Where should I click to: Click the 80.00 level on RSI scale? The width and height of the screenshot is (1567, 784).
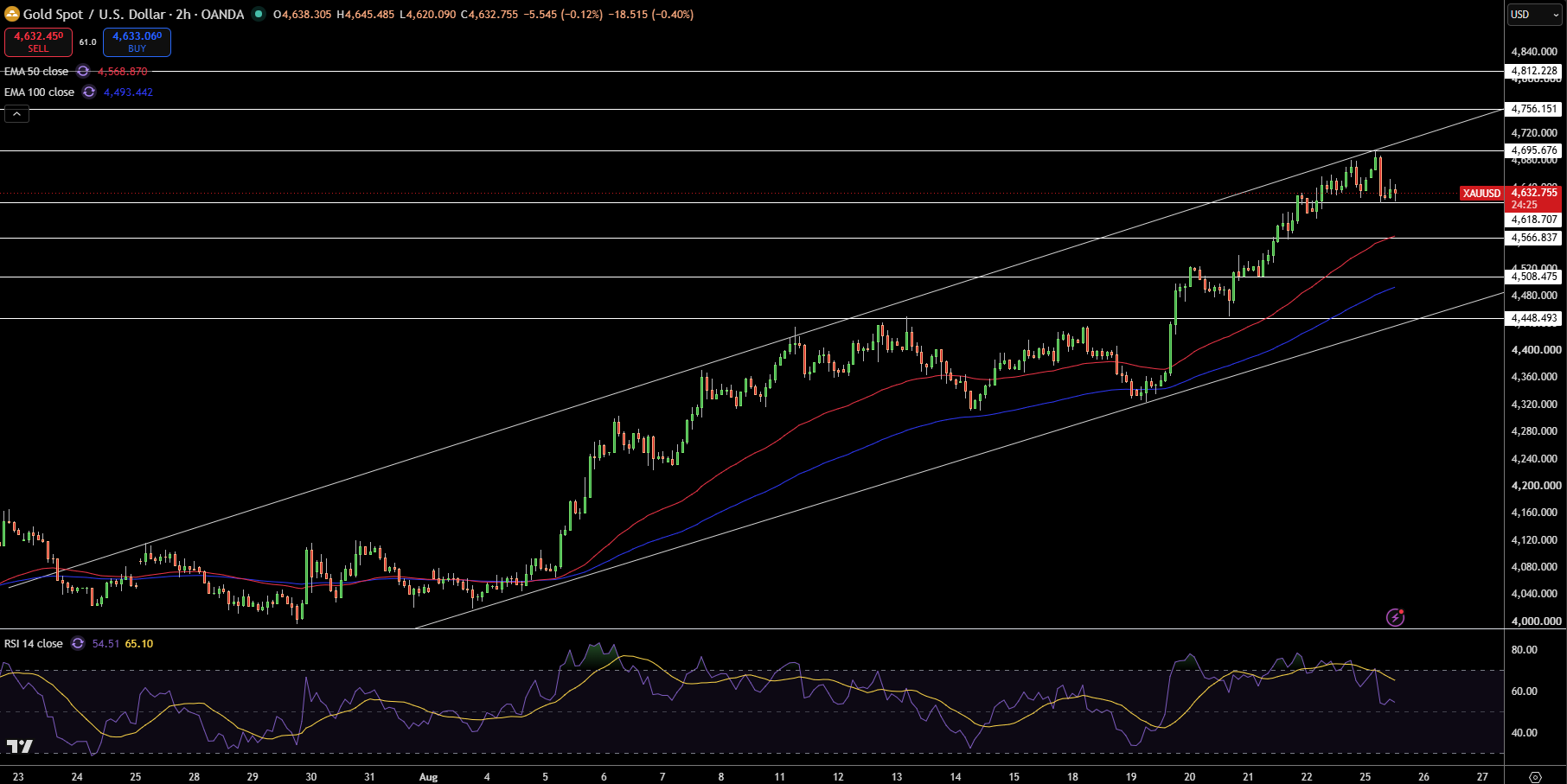(1524, 650)
